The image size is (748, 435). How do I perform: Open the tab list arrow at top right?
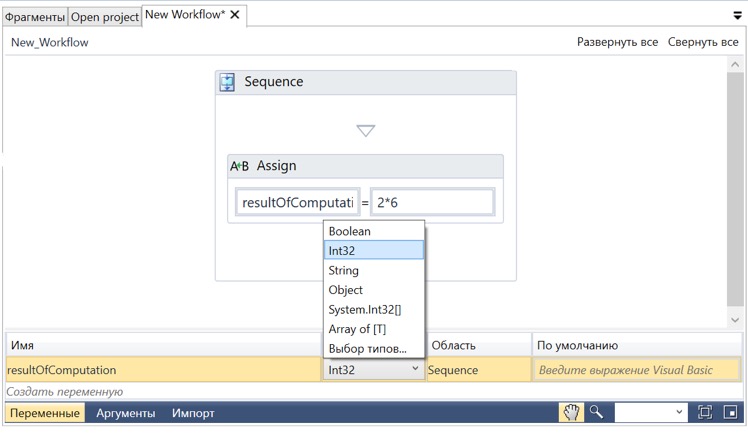click(738, 16)
